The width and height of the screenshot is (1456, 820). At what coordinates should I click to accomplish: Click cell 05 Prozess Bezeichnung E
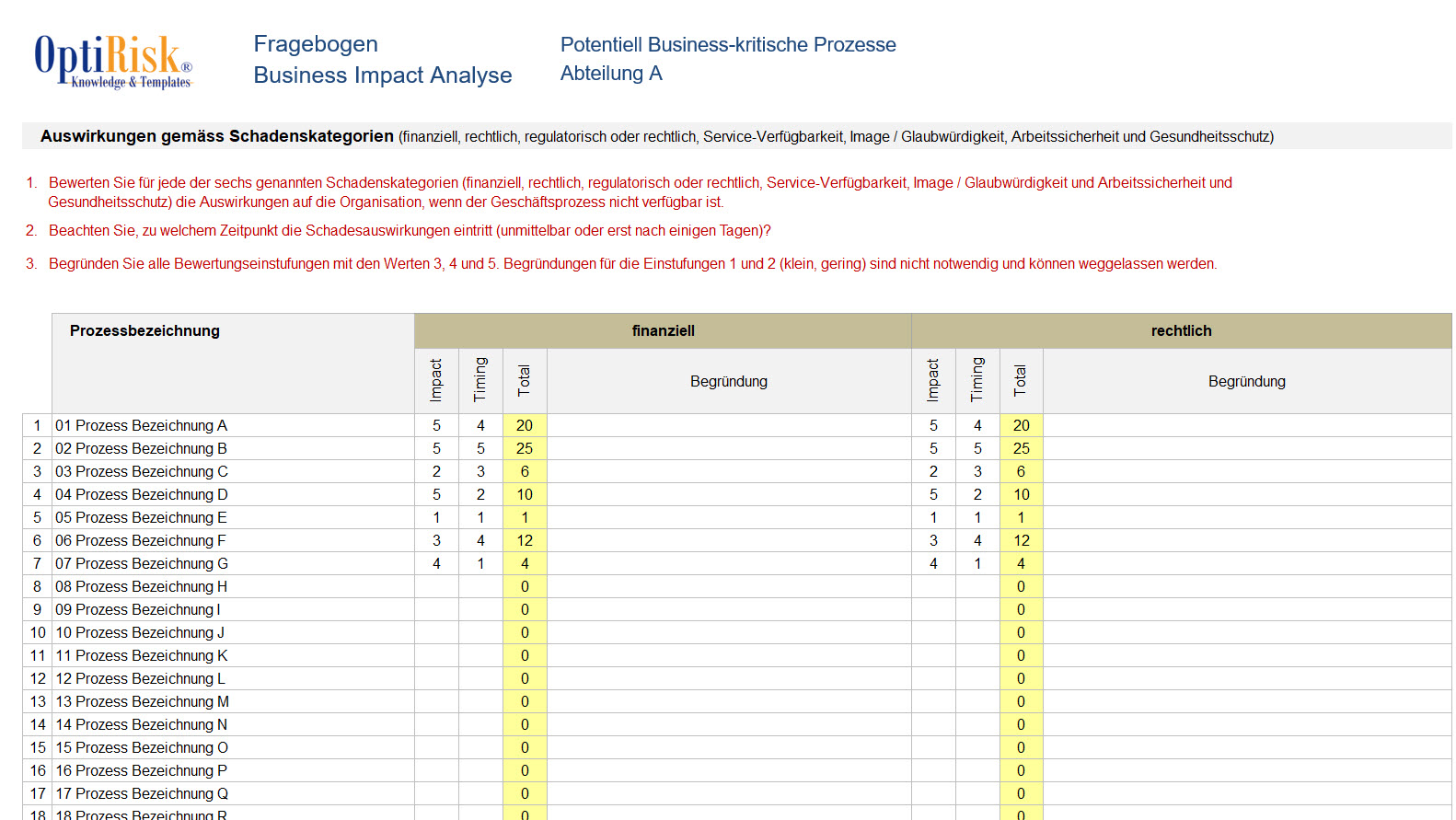pyautogui.click(x=233, y=517)
